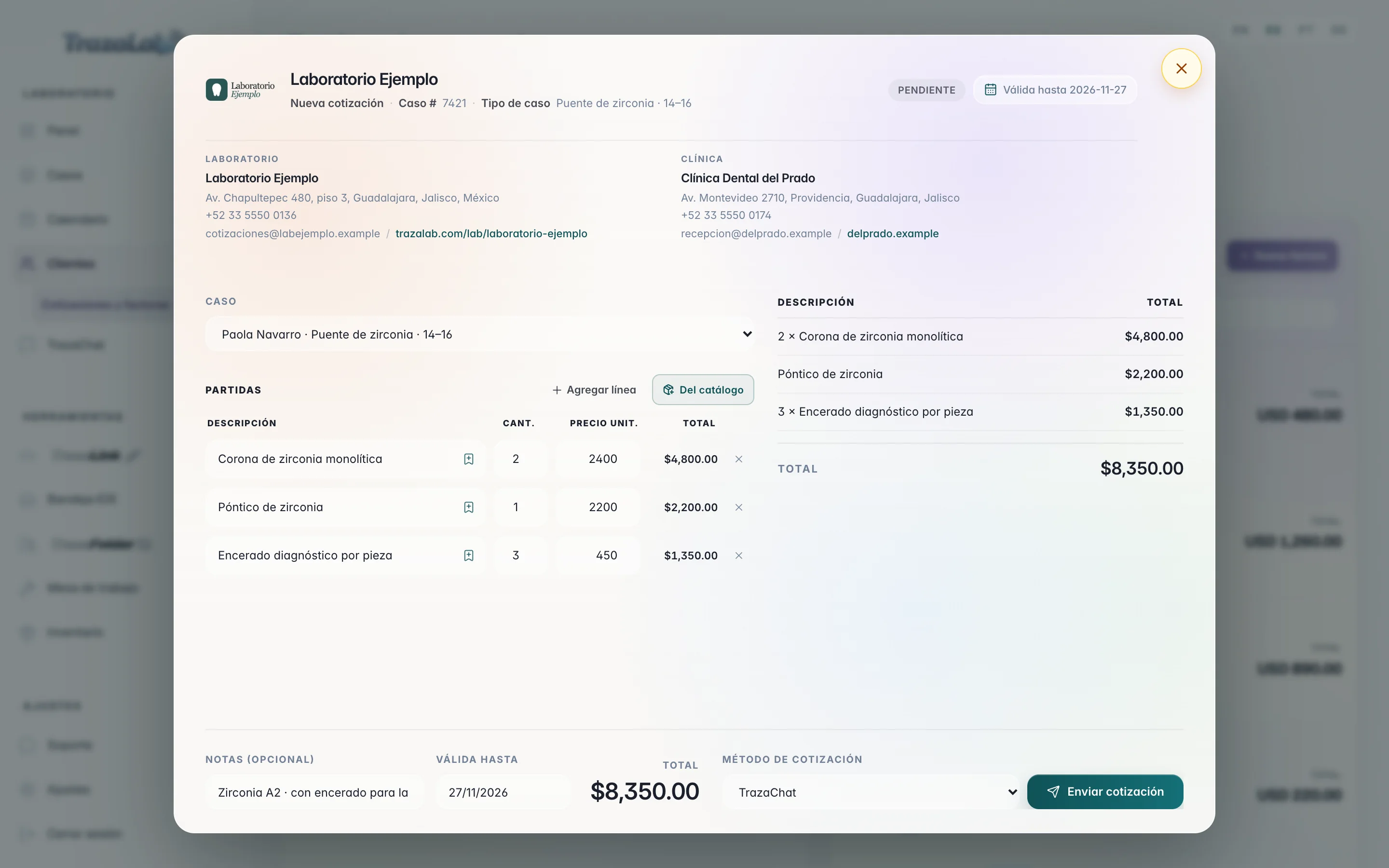Click quantity field showing 2 for Corona
The image size is (1389, 868).
pyautogui.click(x=520, y=459)
